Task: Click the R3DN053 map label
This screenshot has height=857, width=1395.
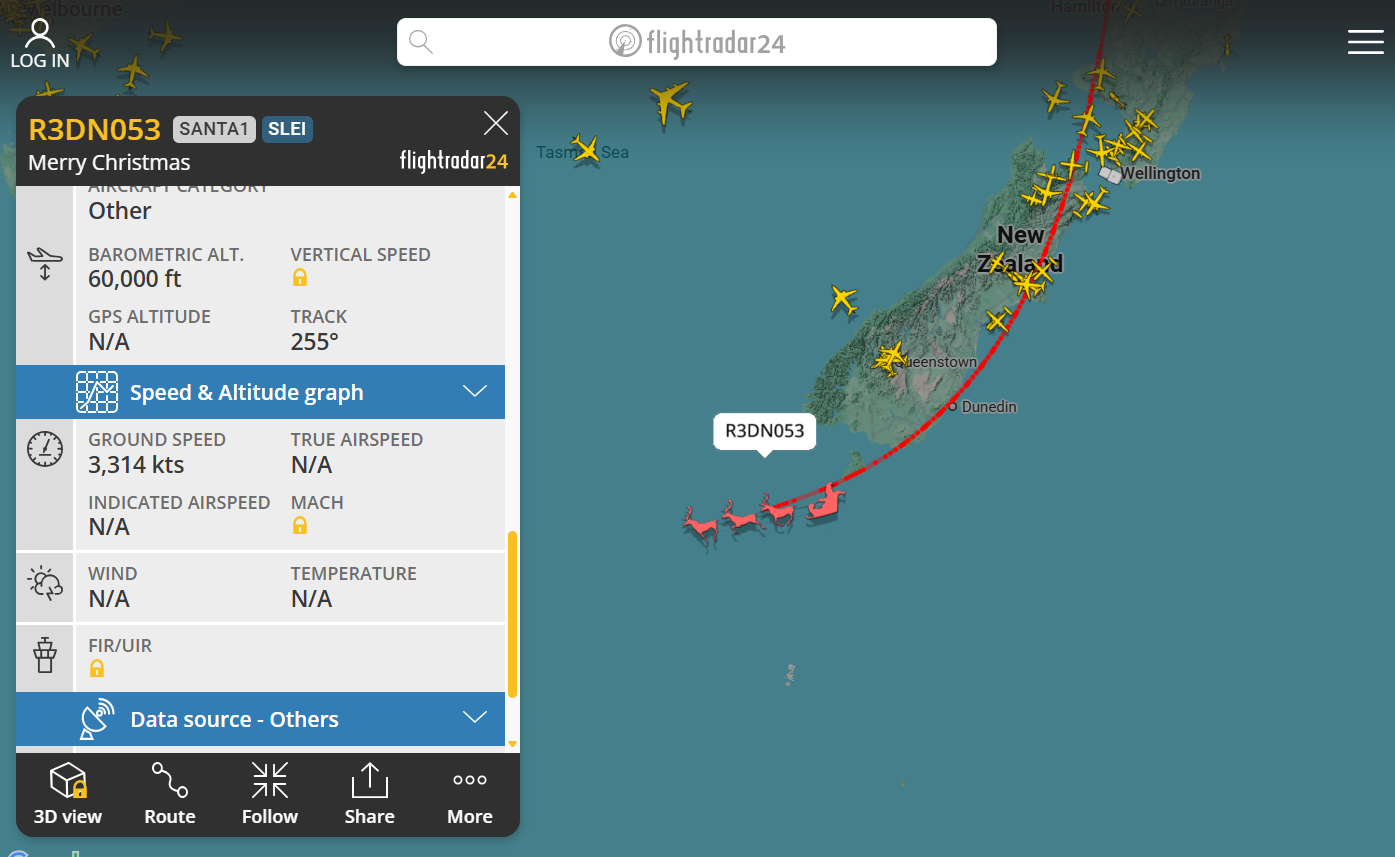Action: (x=765, y=432)
